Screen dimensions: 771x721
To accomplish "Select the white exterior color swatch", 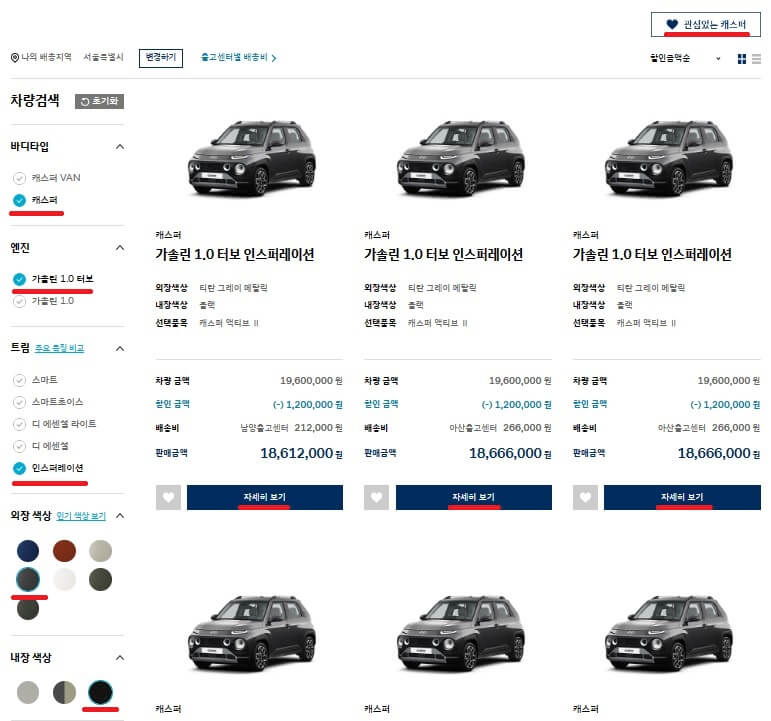I will [x=64, y=579].
